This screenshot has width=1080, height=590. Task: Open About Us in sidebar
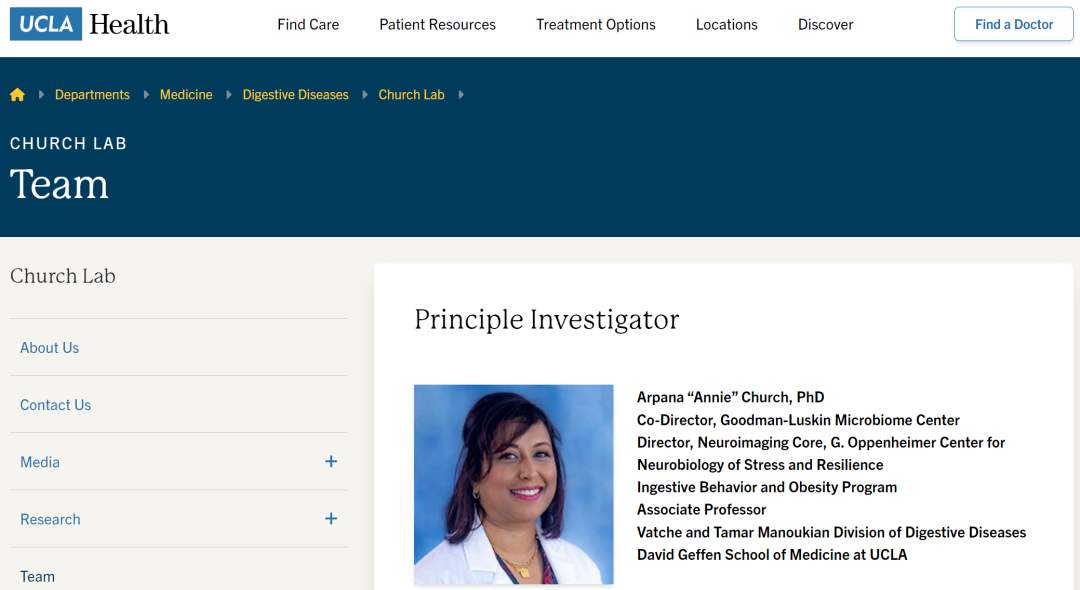coord(49,348)
